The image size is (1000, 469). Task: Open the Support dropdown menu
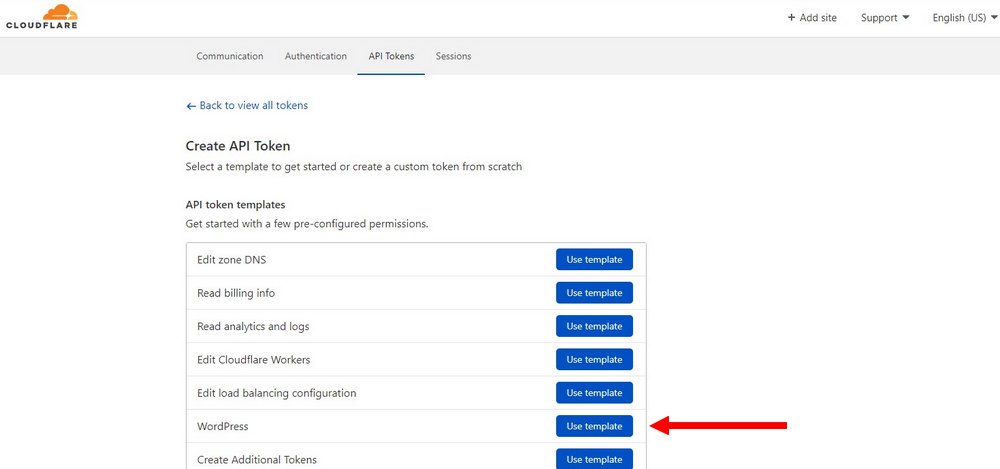pos(885,18)
